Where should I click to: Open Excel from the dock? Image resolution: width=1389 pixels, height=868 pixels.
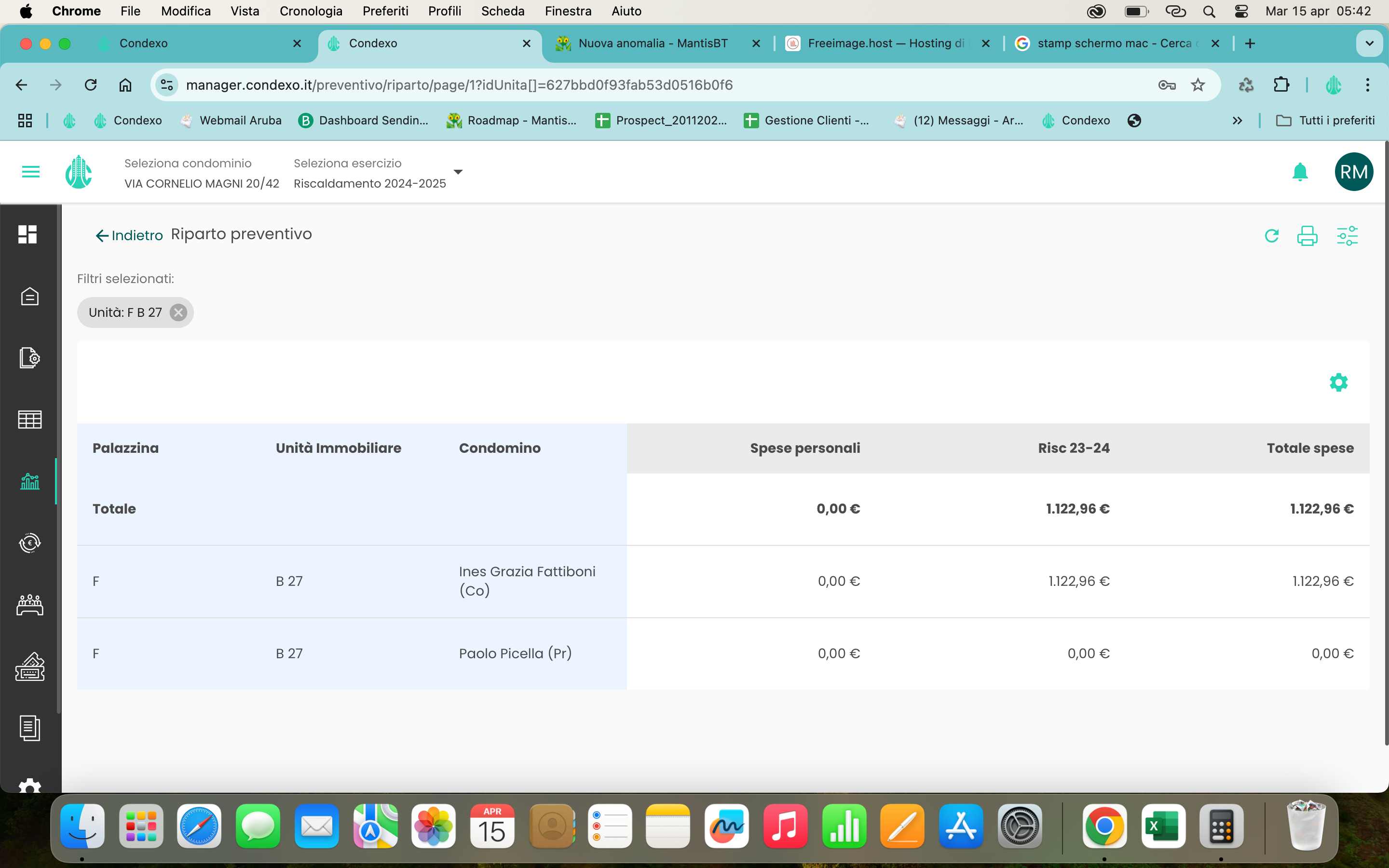pos(1162,827)
